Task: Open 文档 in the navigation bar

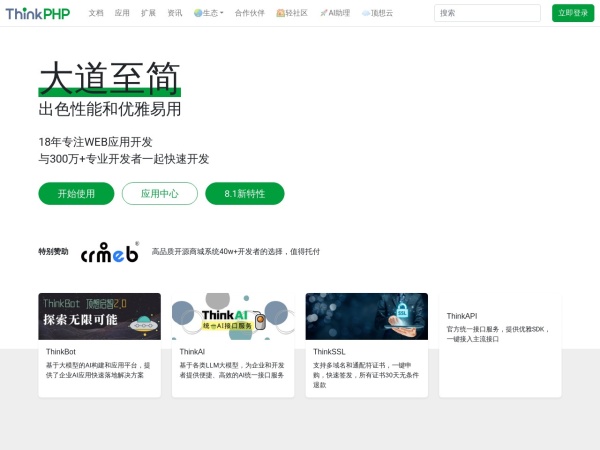Action: (96, 14)
